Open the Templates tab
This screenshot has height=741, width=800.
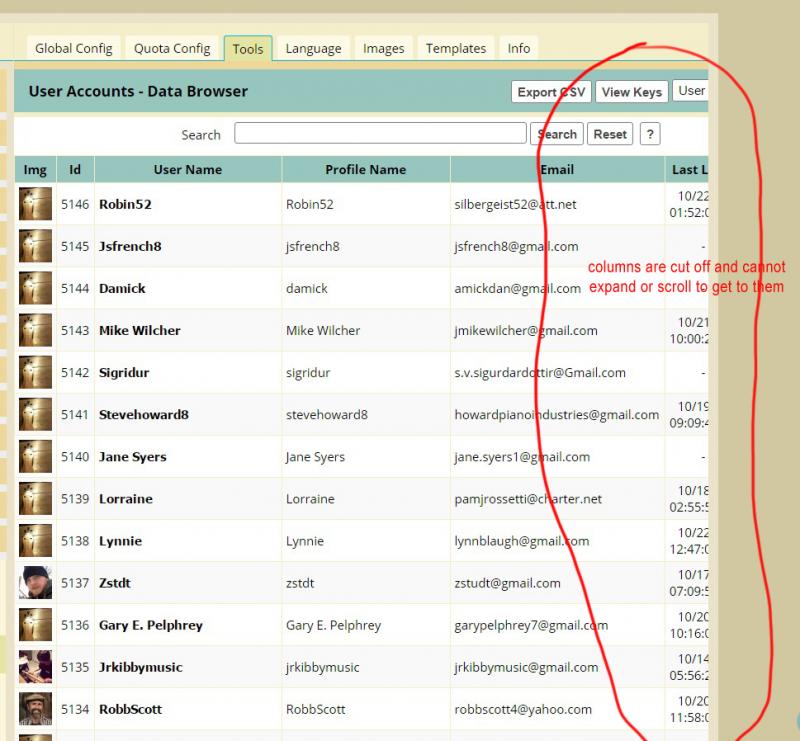pyautogui.click(x=456, y=48)
